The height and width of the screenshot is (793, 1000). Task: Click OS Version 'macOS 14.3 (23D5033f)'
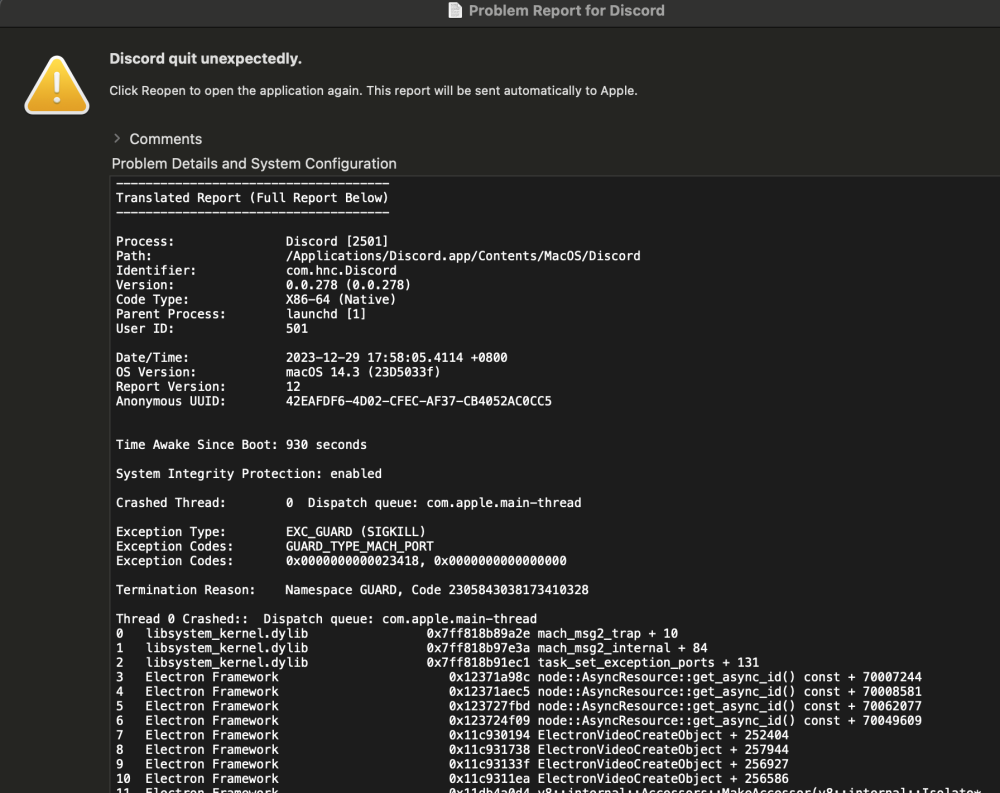pyautogui.click(x=363, y=372)
